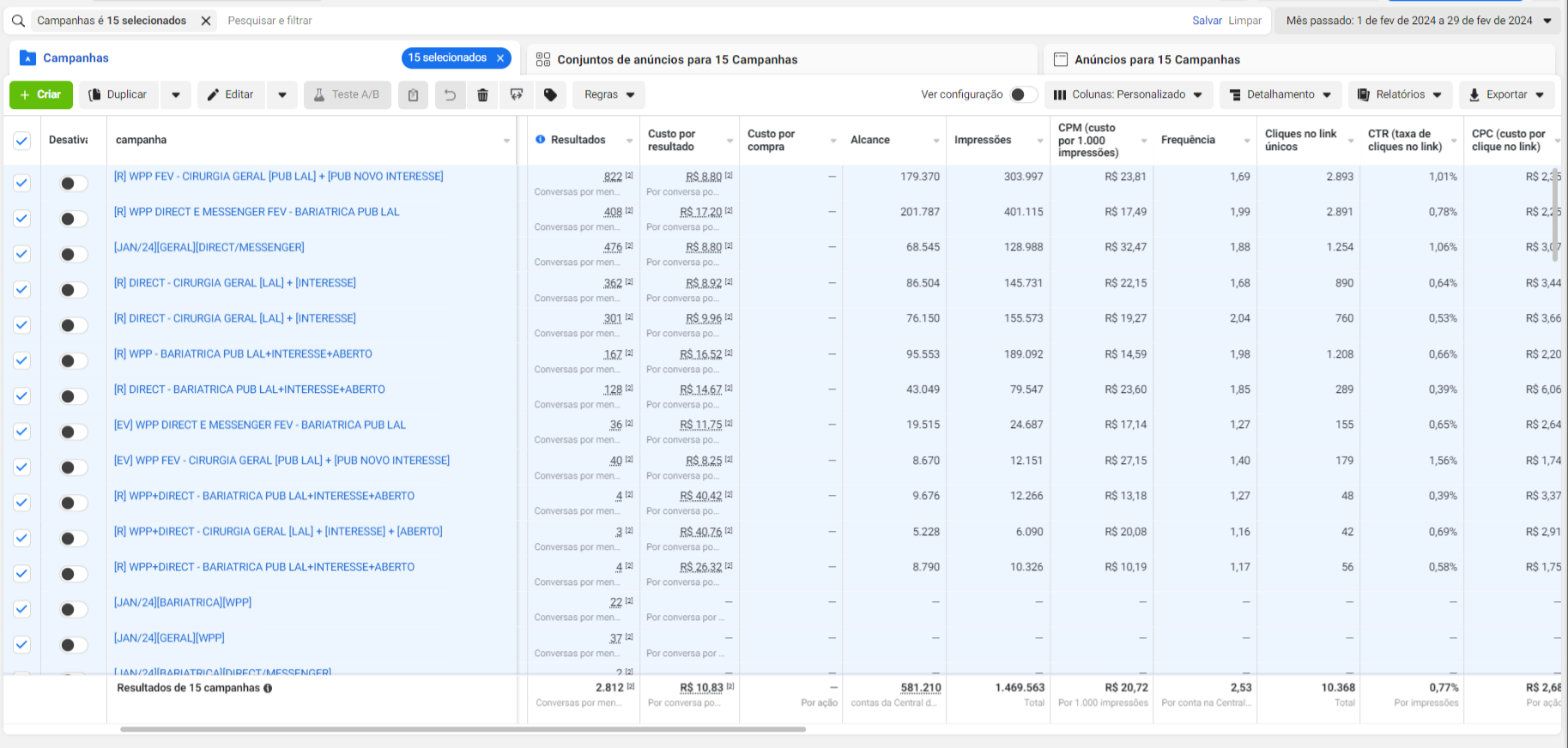Switch to Anúncios para 15 Campanhas tab
Image resolution: width=1568 pixels, height=748 pixels.
[1299, 59]
